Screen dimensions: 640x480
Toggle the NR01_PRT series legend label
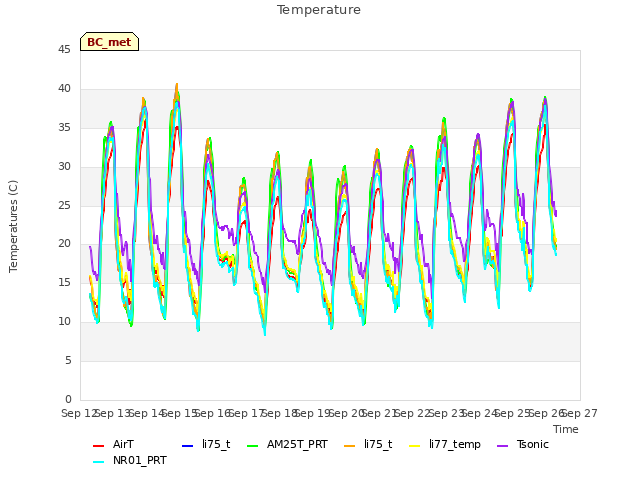(140, 460)
